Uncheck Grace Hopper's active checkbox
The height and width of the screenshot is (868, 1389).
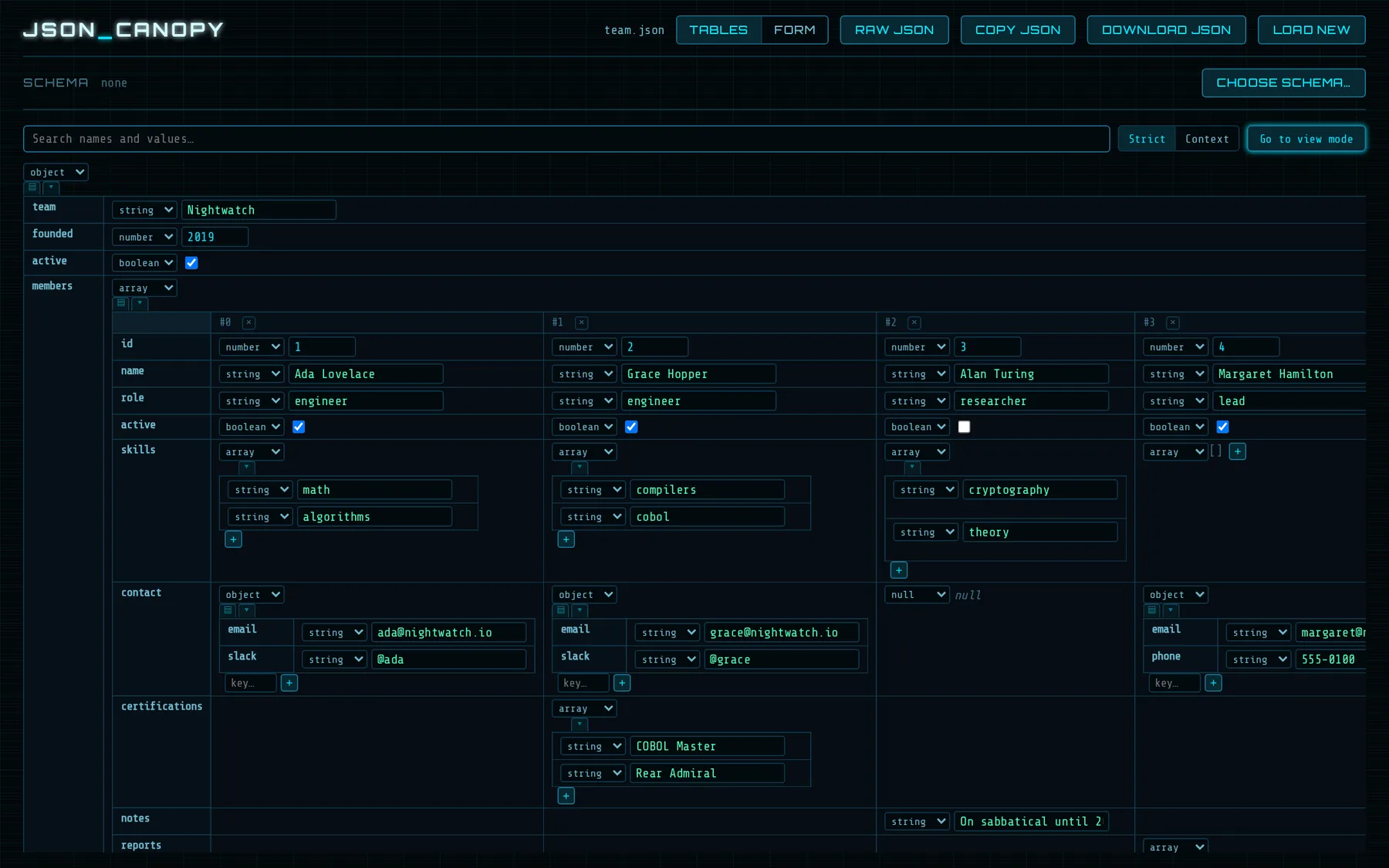click(631, 427)
